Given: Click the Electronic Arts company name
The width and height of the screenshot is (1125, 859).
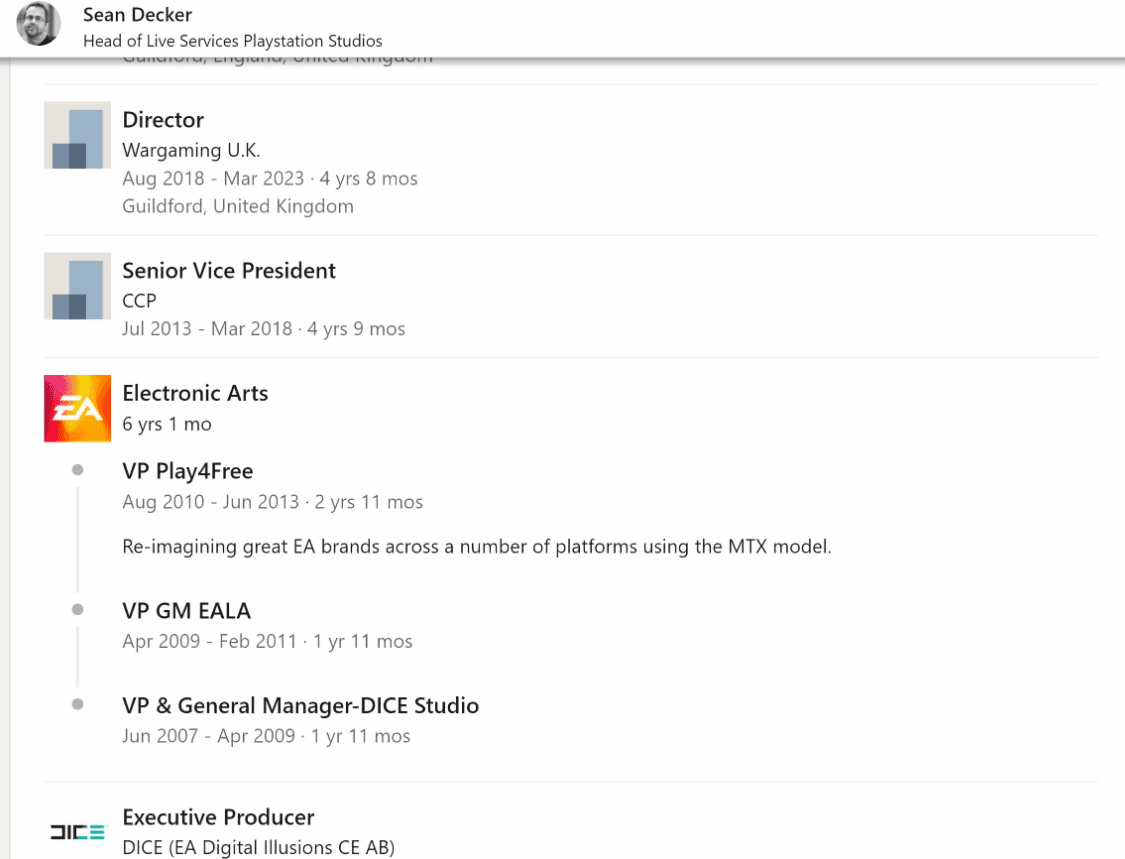Looking at the screenshot, I should 195,393.
